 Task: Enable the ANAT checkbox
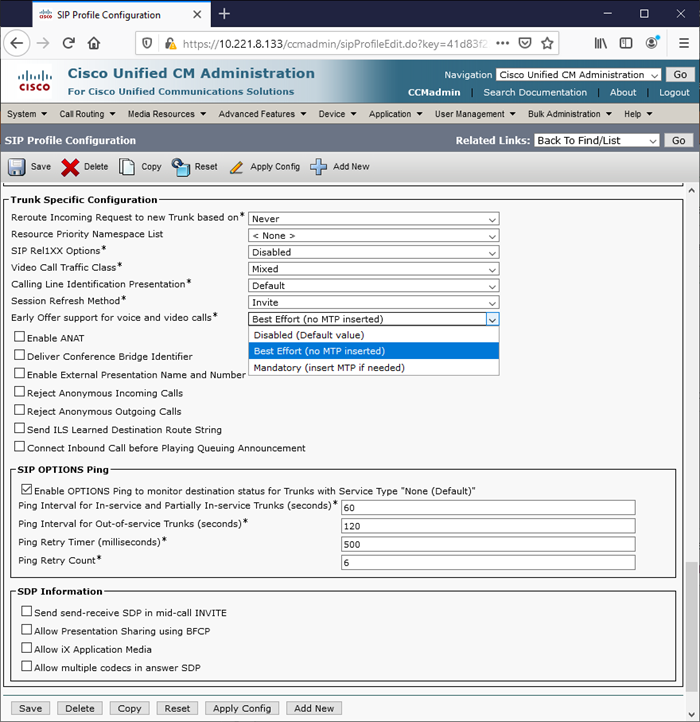19,338
